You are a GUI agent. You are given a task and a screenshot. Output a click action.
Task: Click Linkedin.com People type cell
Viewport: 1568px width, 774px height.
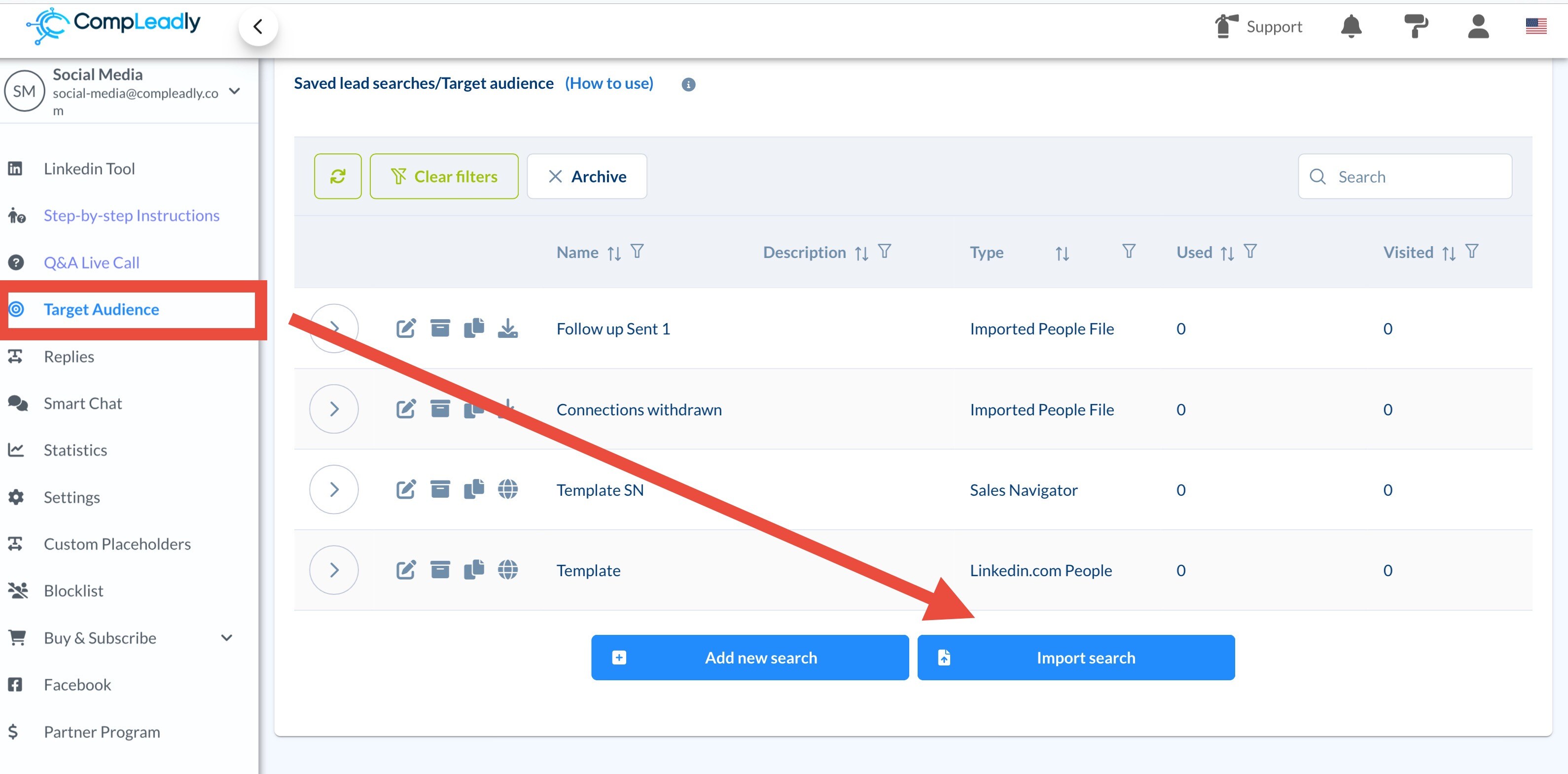(x=1041, y=570)
